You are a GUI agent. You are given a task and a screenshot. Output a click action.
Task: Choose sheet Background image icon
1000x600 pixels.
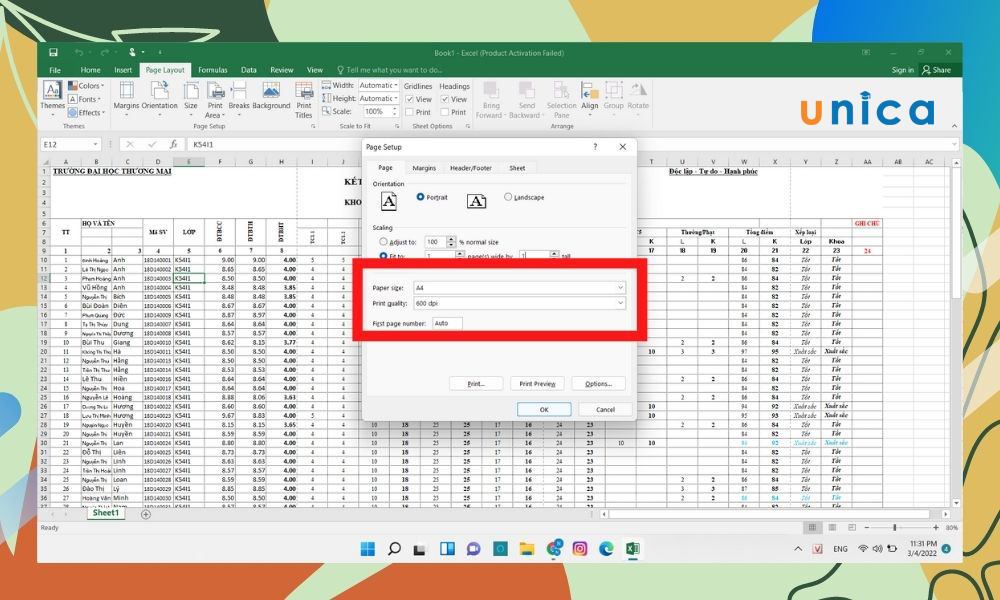point(271,91)
